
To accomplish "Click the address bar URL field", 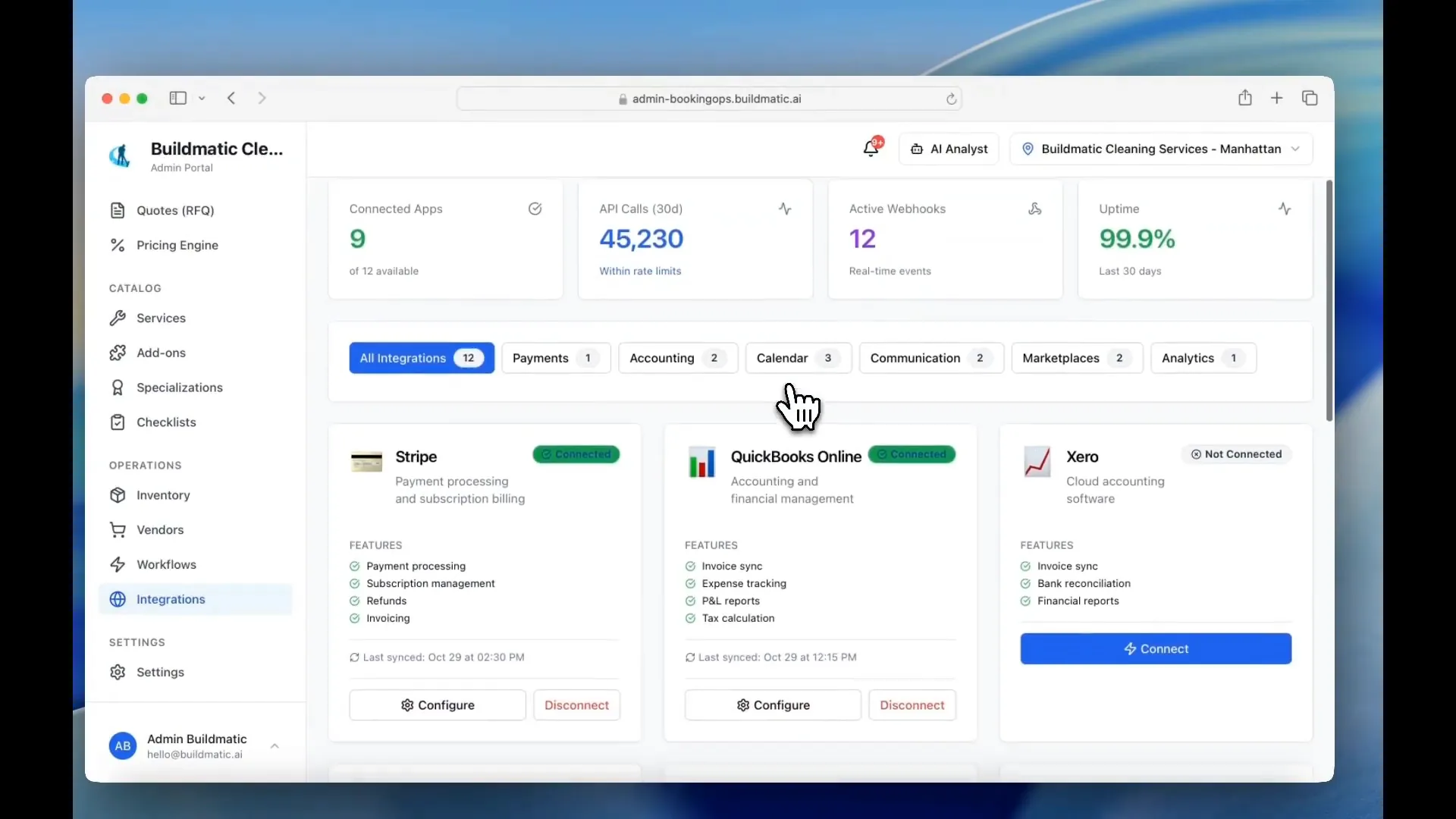I will [709, 99].
